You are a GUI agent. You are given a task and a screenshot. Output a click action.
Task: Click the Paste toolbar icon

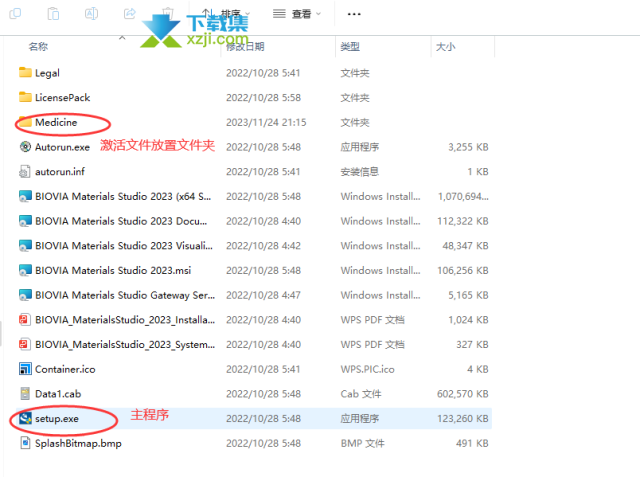pyautogui.click(x=53, y=13)
